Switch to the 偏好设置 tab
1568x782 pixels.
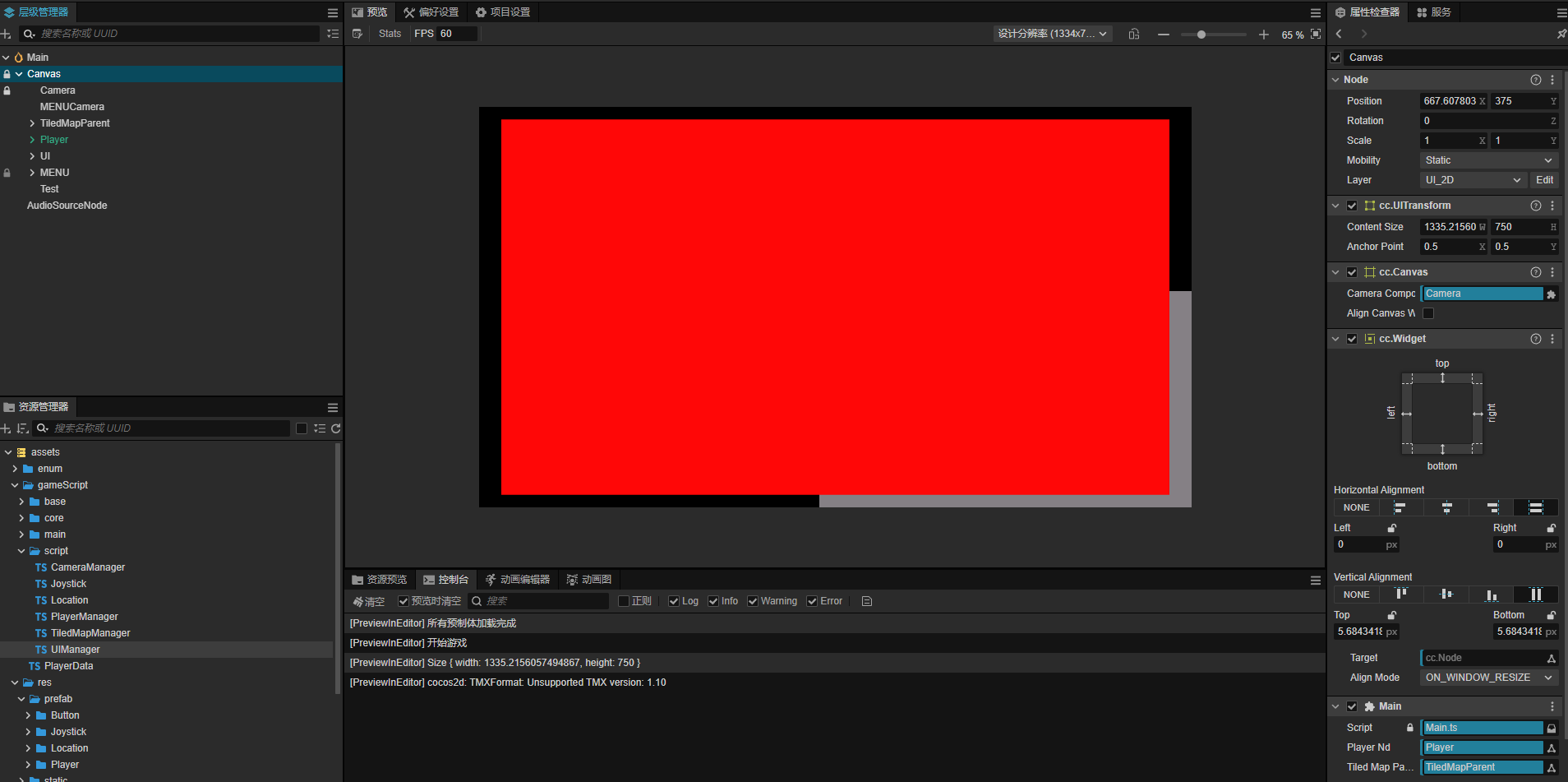tap(431, 12)
